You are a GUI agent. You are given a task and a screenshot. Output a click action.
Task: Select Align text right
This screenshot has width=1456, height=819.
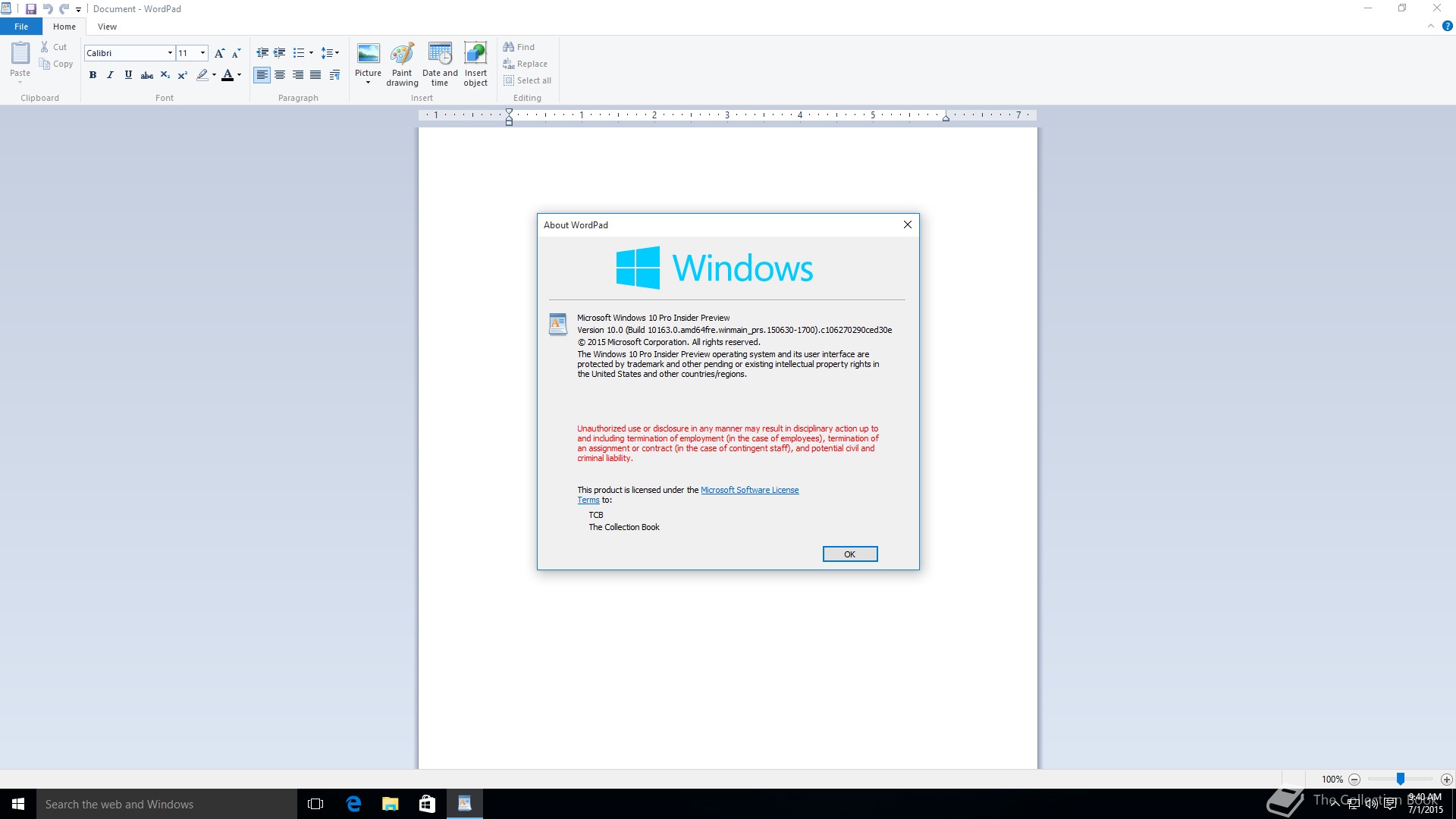[x=298, y=75]
